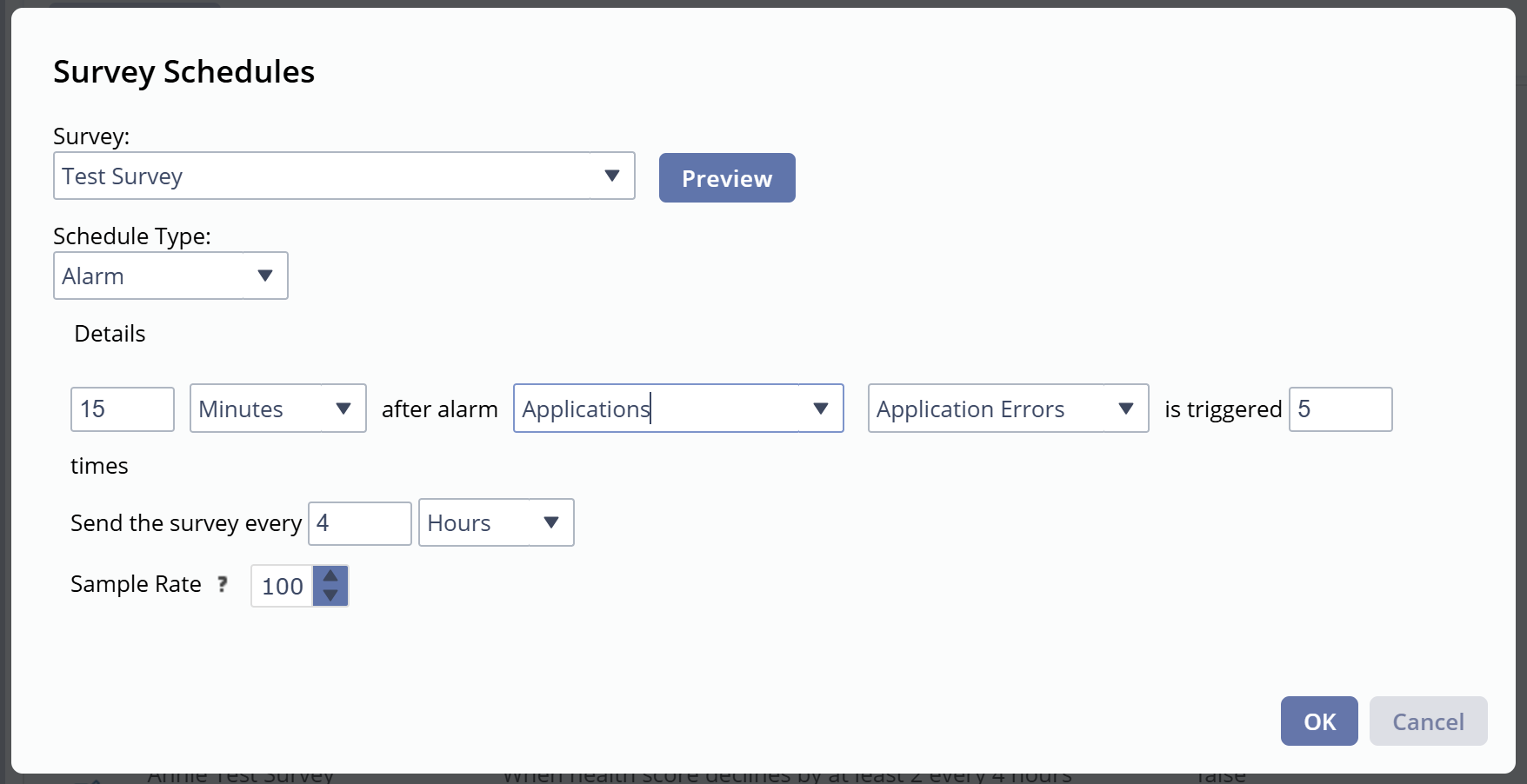
Task: Click the Survey Schedules dialog title
Action: (183, 71)
